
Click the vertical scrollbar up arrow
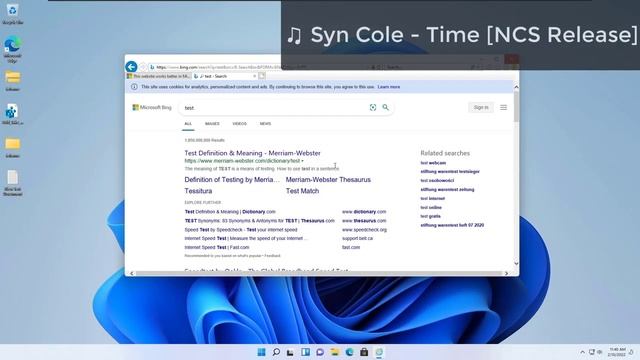click(516, 87)
